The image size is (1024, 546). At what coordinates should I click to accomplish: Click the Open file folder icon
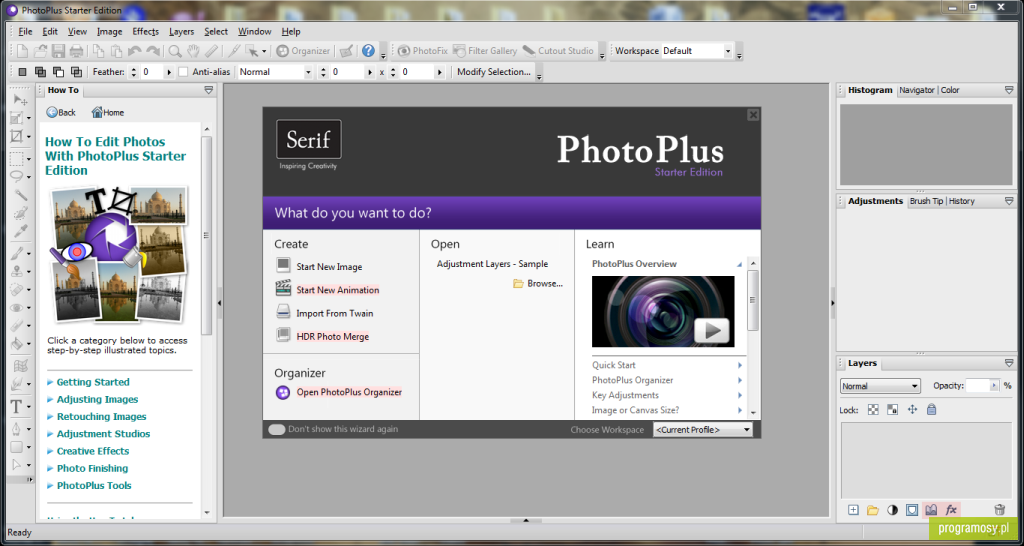pos(40,51)
